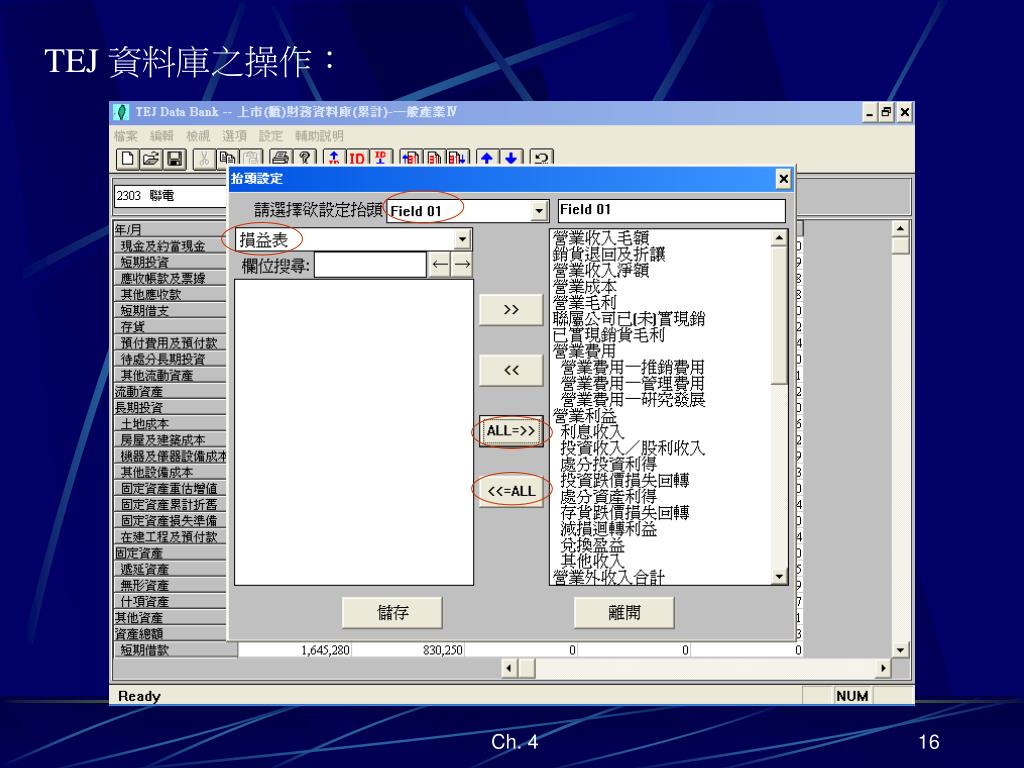This screenshot has width=1024, height=768.
Task: Click field list scrollbar down arrow
Action: coord(779,576)
